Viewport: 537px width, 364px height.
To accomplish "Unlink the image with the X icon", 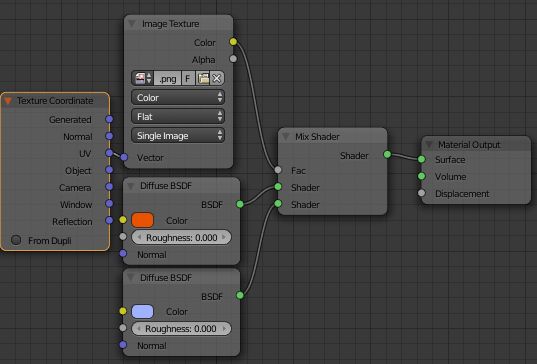I will [x=217, y=78].
